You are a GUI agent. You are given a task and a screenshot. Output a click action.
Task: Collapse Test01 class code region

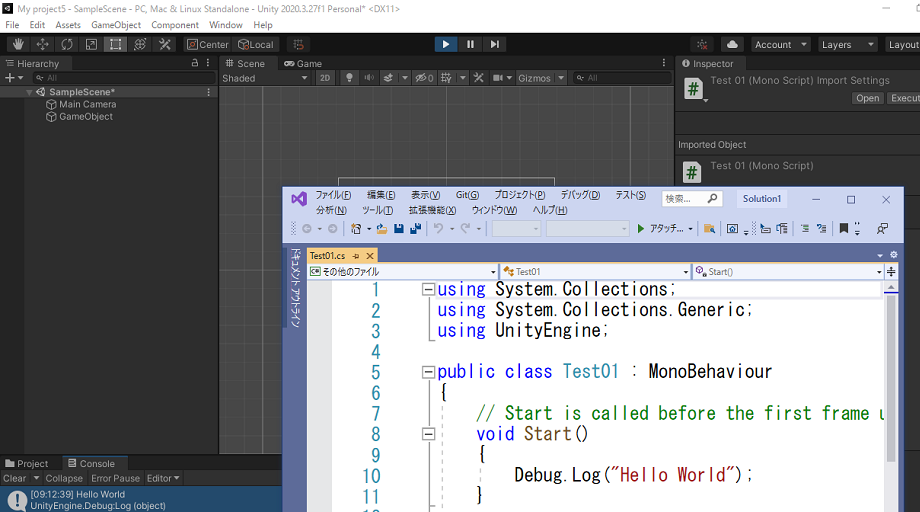pyautogui.click(x=428, y=372)
